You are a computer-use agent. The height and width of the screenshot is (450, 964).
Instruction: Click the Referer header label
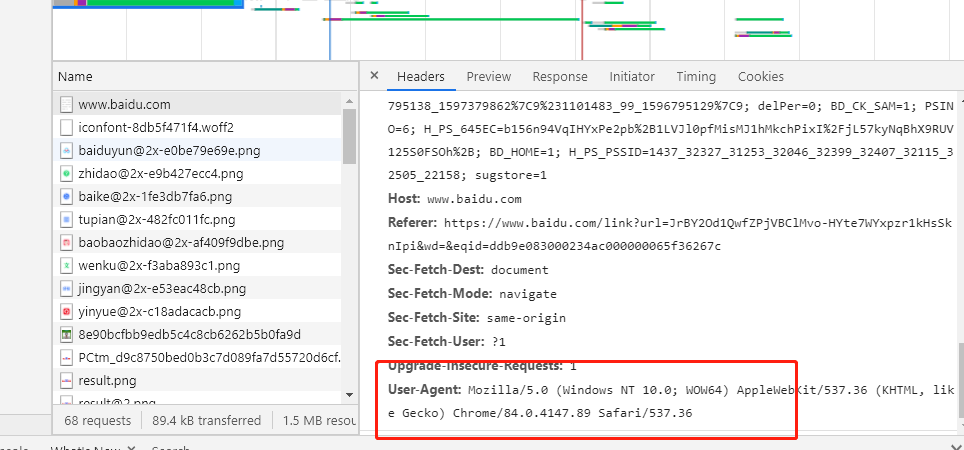tap(413, 223)
